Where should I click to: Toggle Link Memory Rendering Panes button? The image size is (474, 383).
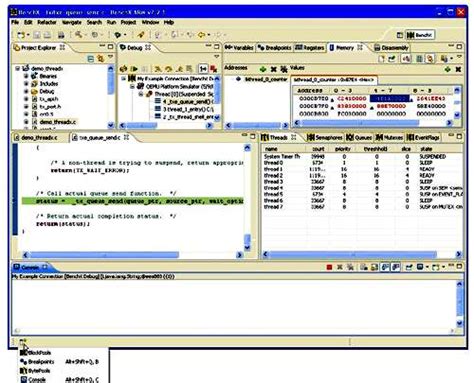coord(430,59)
